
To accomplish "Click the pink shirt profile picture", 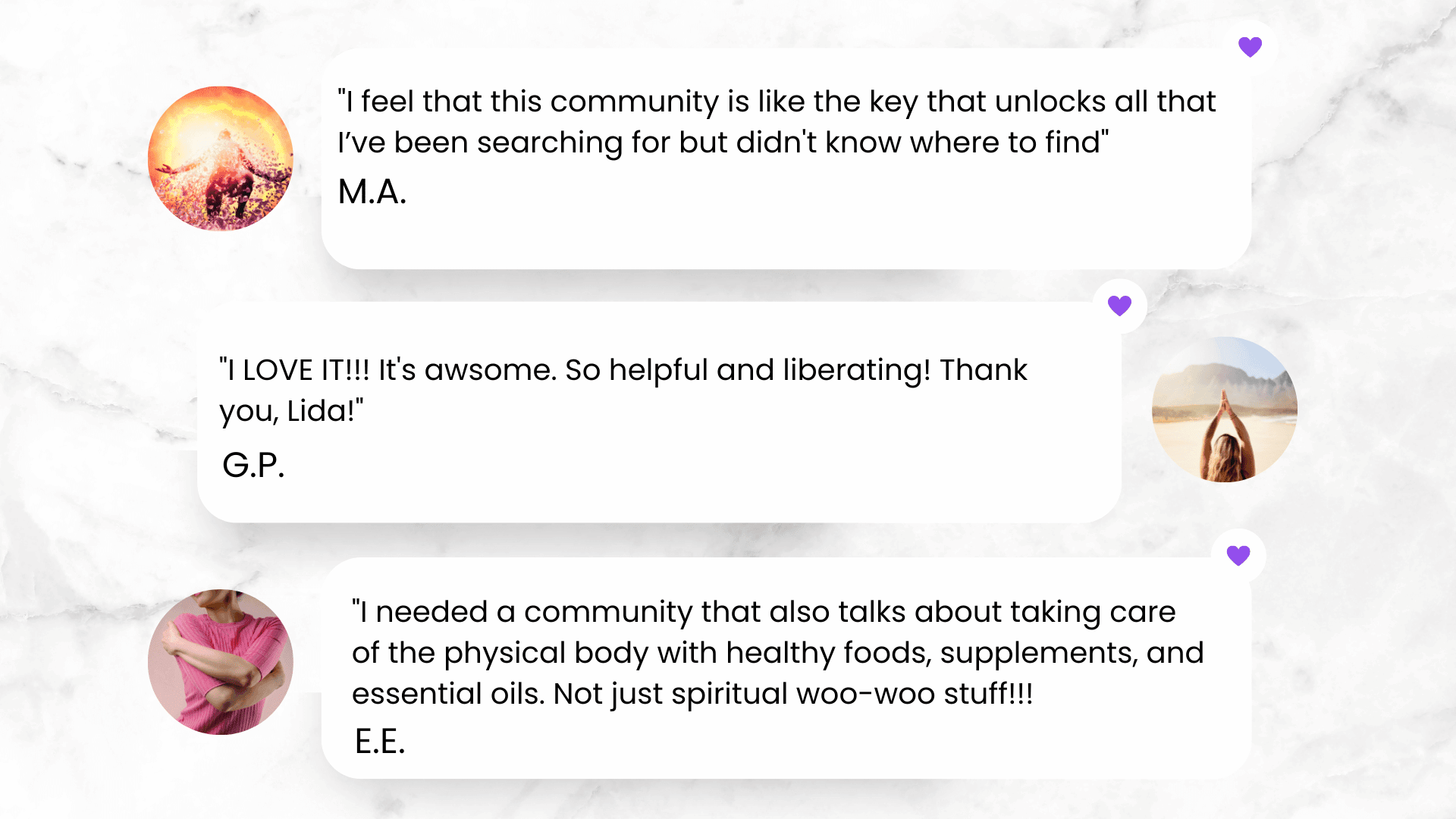I will pyautogui.click(x=221, y=662).
